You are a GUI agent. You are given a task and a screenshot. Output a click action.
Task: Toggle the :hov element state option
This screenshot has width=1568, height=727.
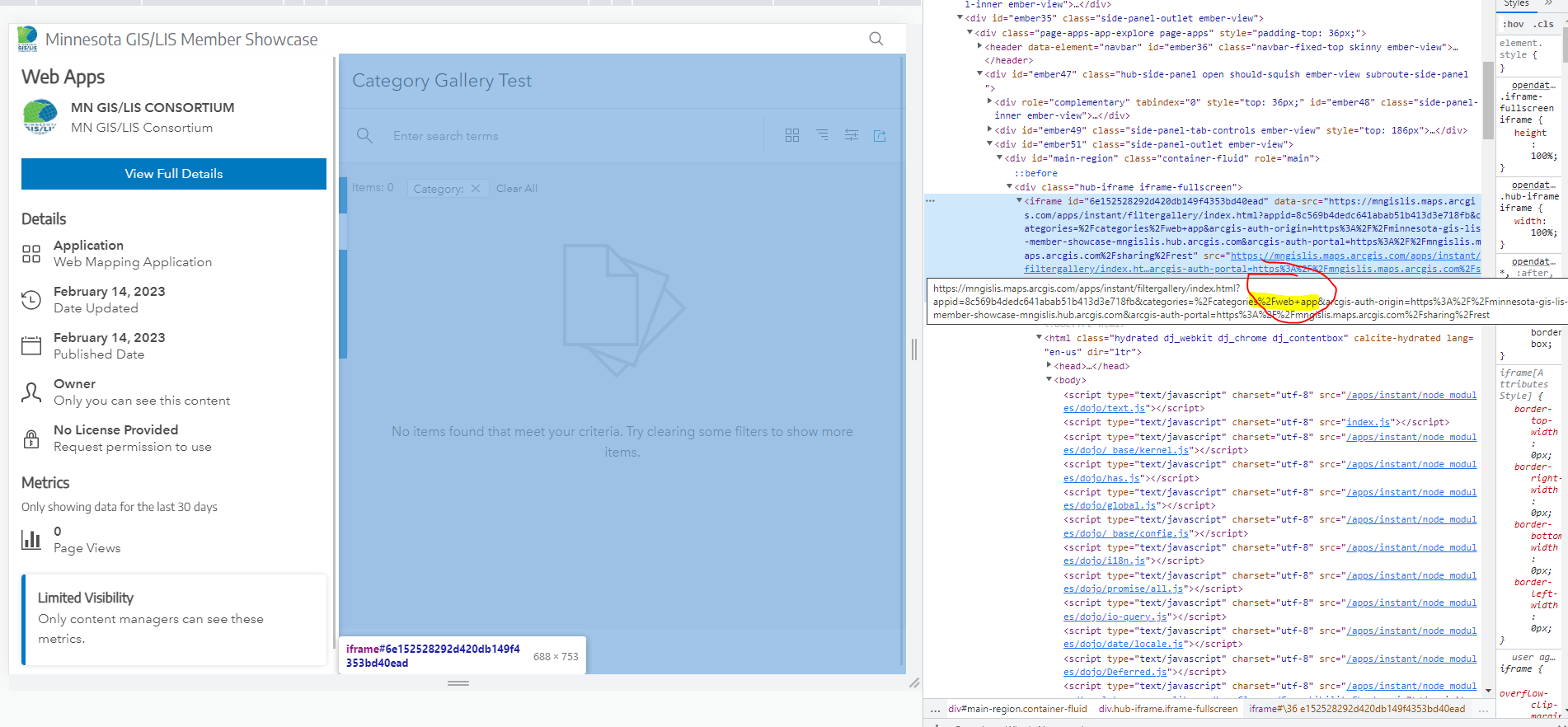coord(1513,24)
